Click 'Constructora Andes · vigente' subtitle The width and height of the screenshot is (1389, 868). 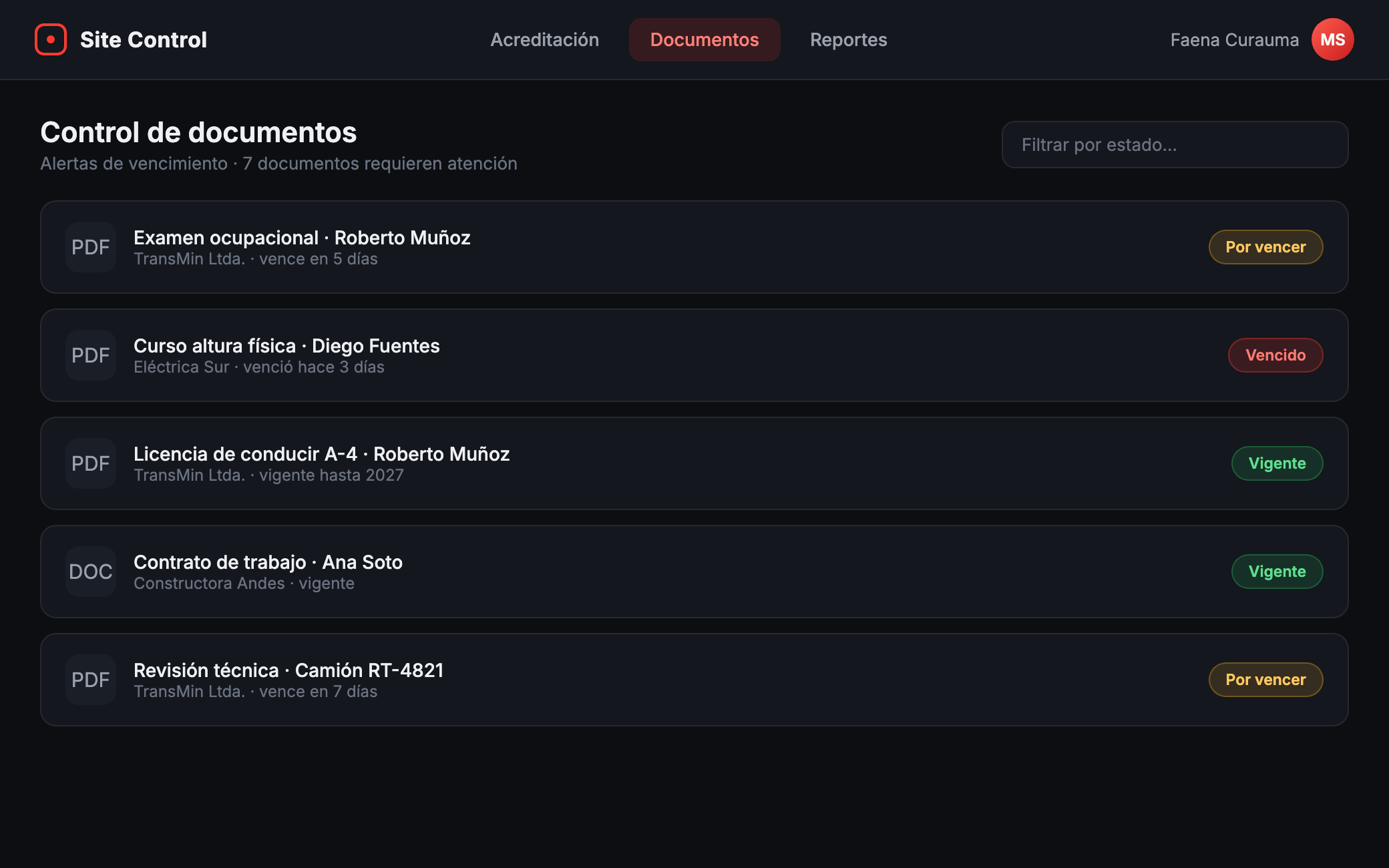point(244,584)
